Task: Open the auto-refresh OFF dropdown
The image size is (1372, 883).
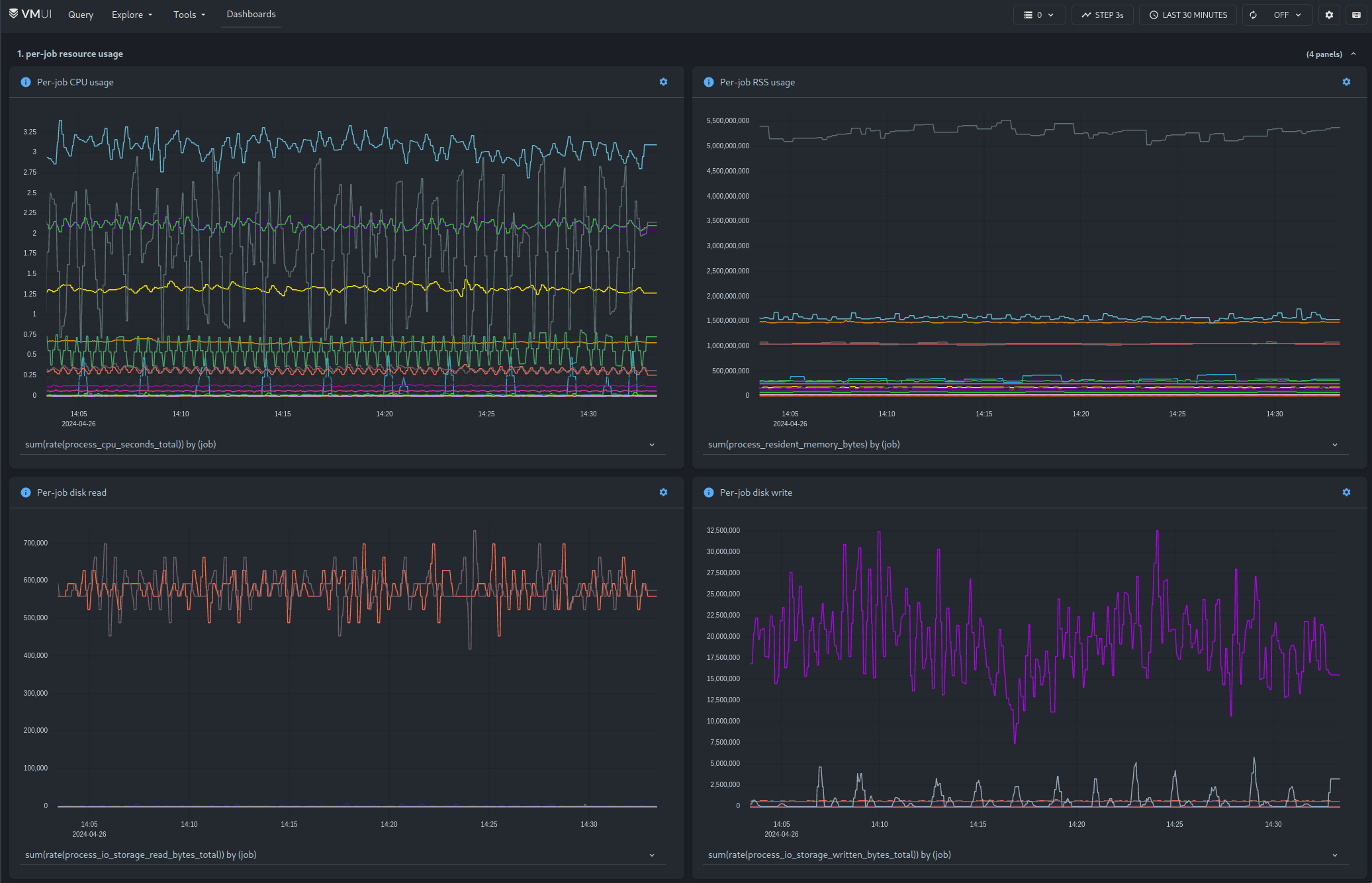Action: pos(1287,15)
